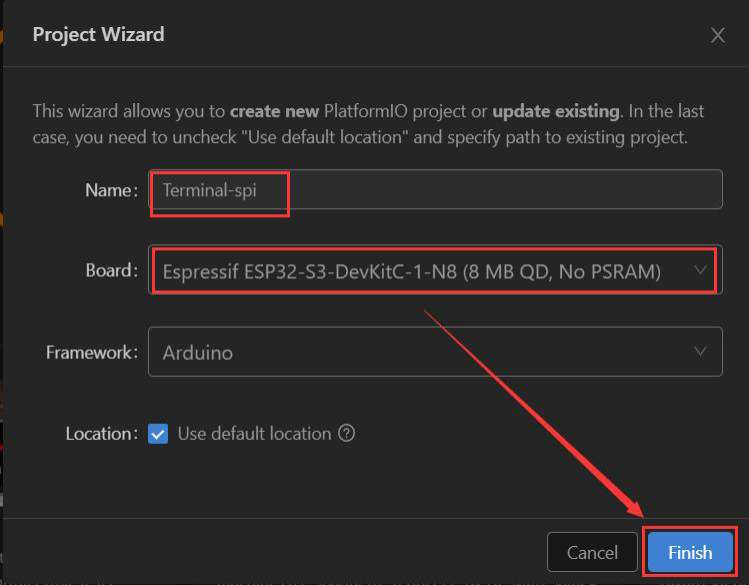Click the bold "update existing" text
The width and height of the screenshot is (749, 585).
tap(556, 111)
